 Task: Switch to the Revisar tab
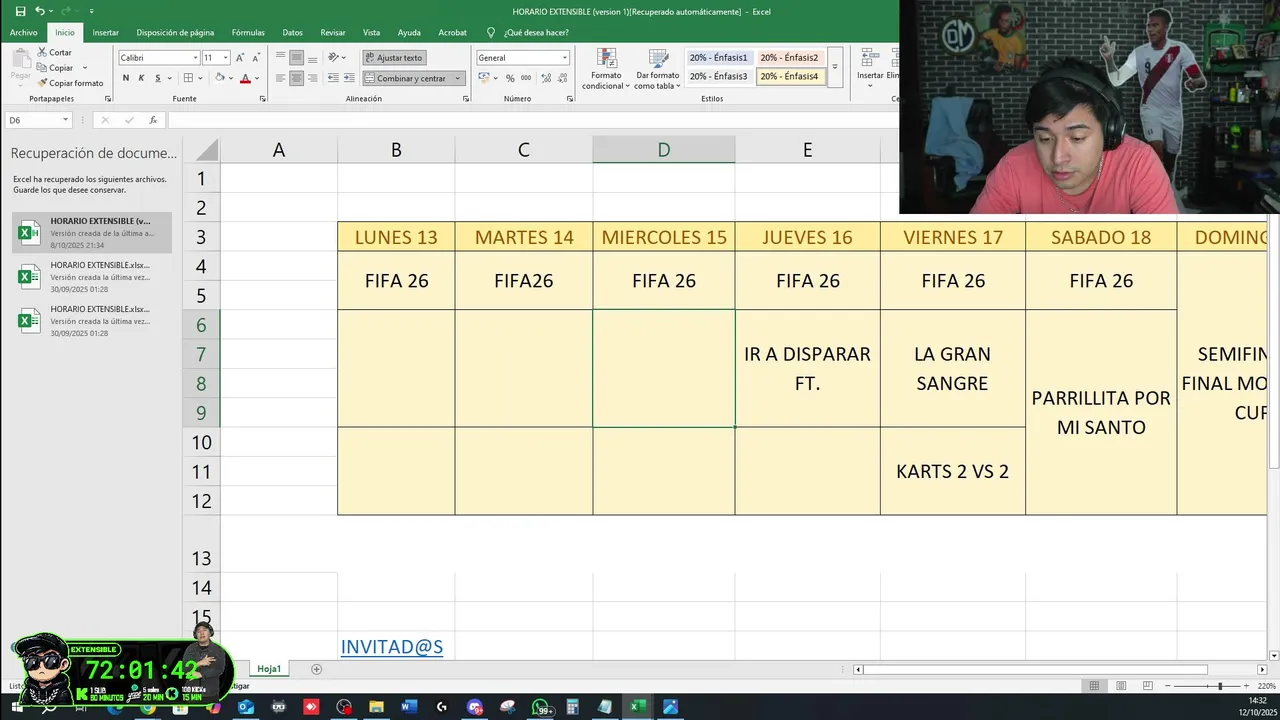[x=333, y=32]
